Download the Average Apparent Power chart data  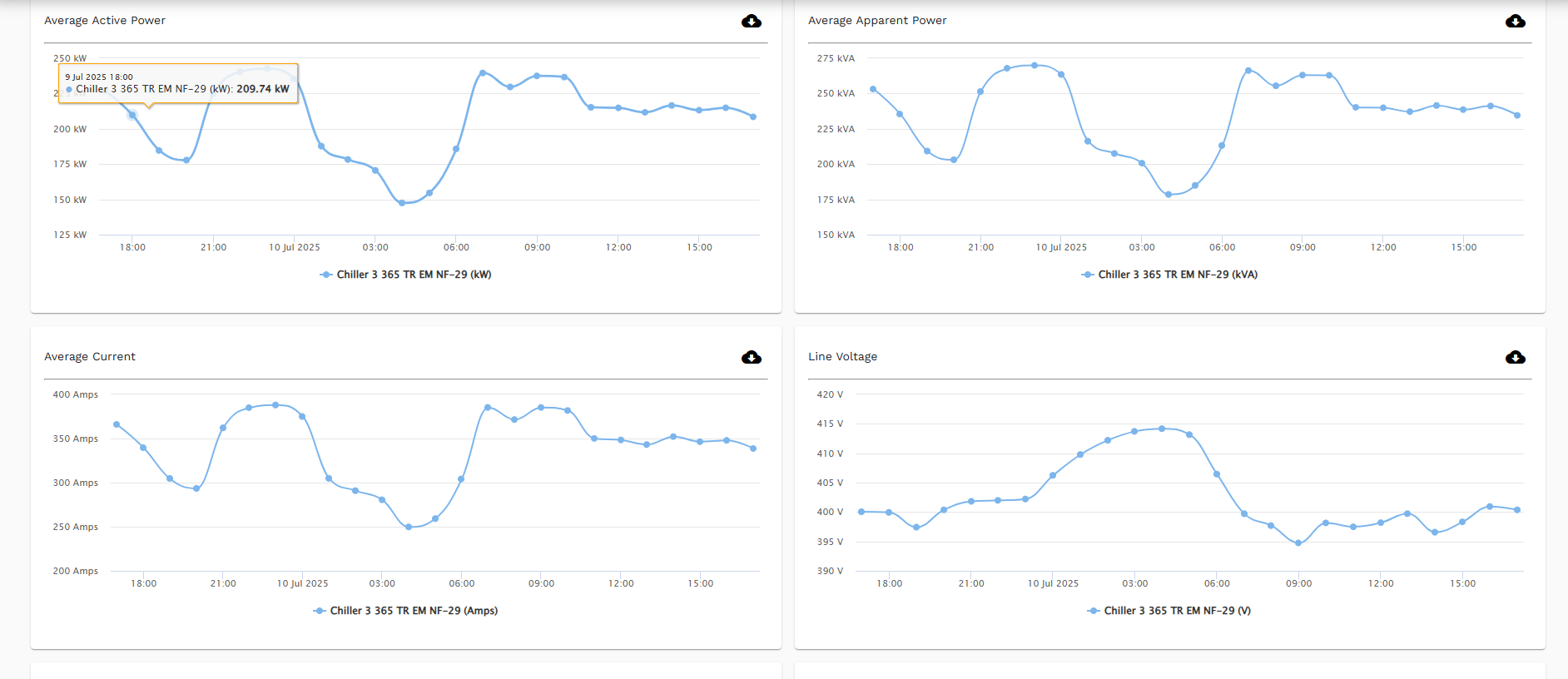(x=1515, y=21)
